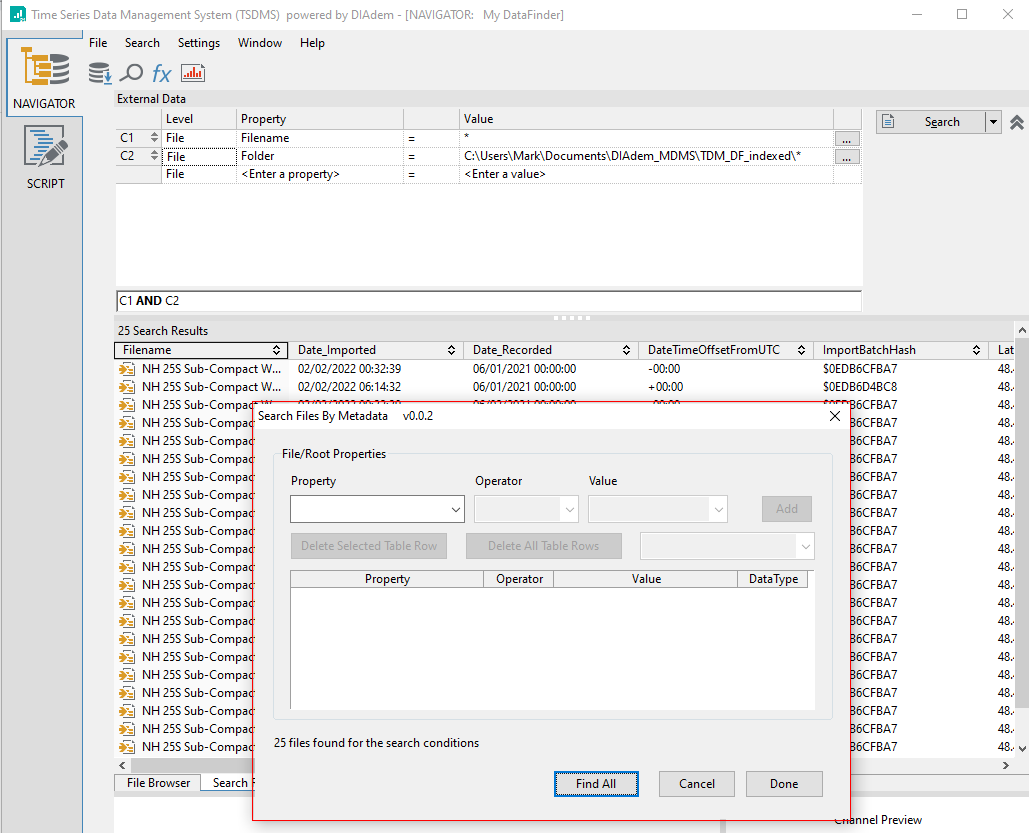1029x833 pixels.
Task: Click the Filename column sort arrows
Action: coord(277,350)
